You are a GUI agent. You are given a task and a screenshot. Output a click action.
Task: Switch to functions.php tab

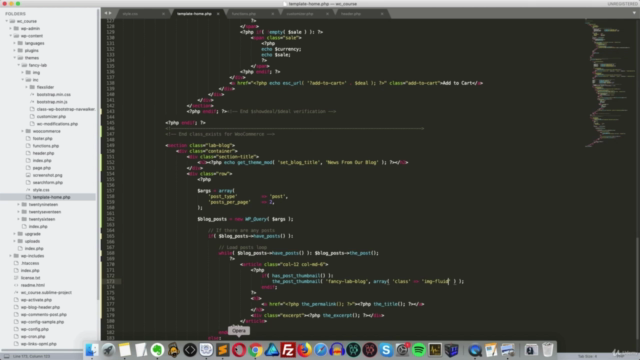coord(244,13)
